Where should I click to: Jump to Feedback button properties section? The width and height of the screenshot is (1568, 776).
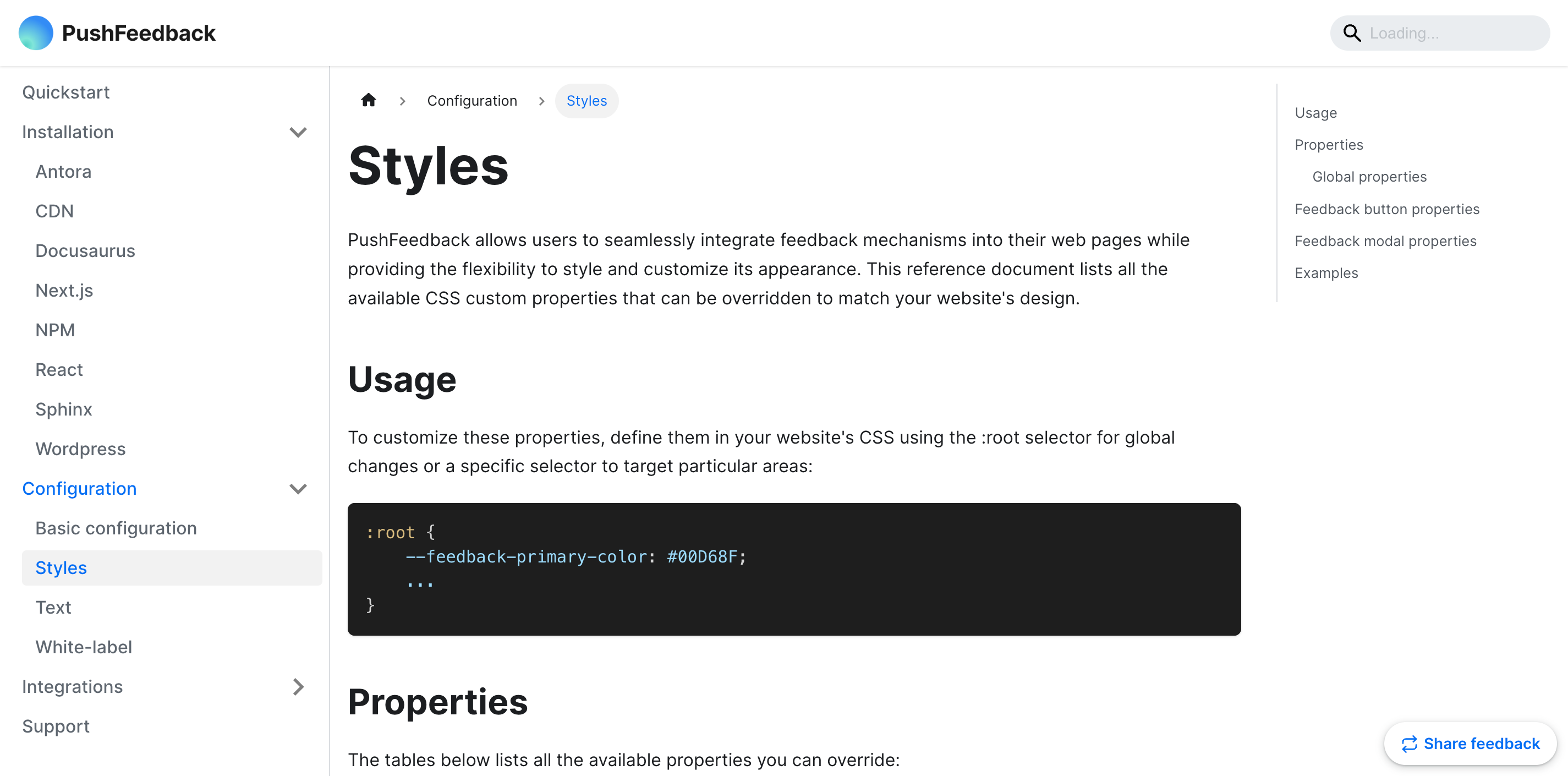coord(1386,209)
